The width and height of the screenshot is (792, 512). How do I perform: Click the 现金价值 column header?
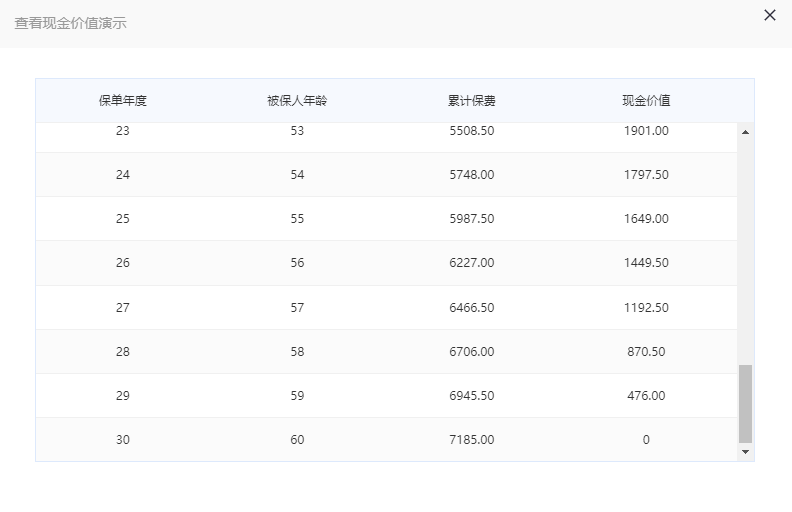pos(646,100)
